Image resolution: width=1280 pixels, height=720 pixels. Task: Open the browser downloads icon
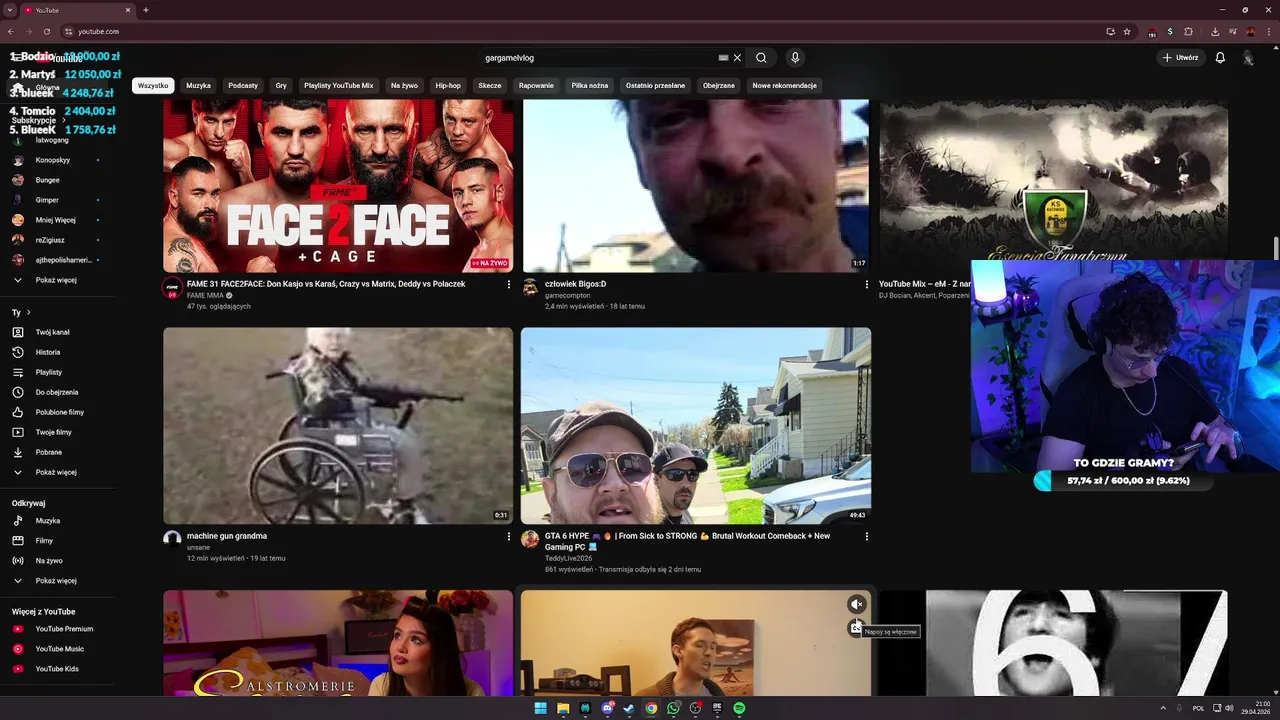(1215, 31)
